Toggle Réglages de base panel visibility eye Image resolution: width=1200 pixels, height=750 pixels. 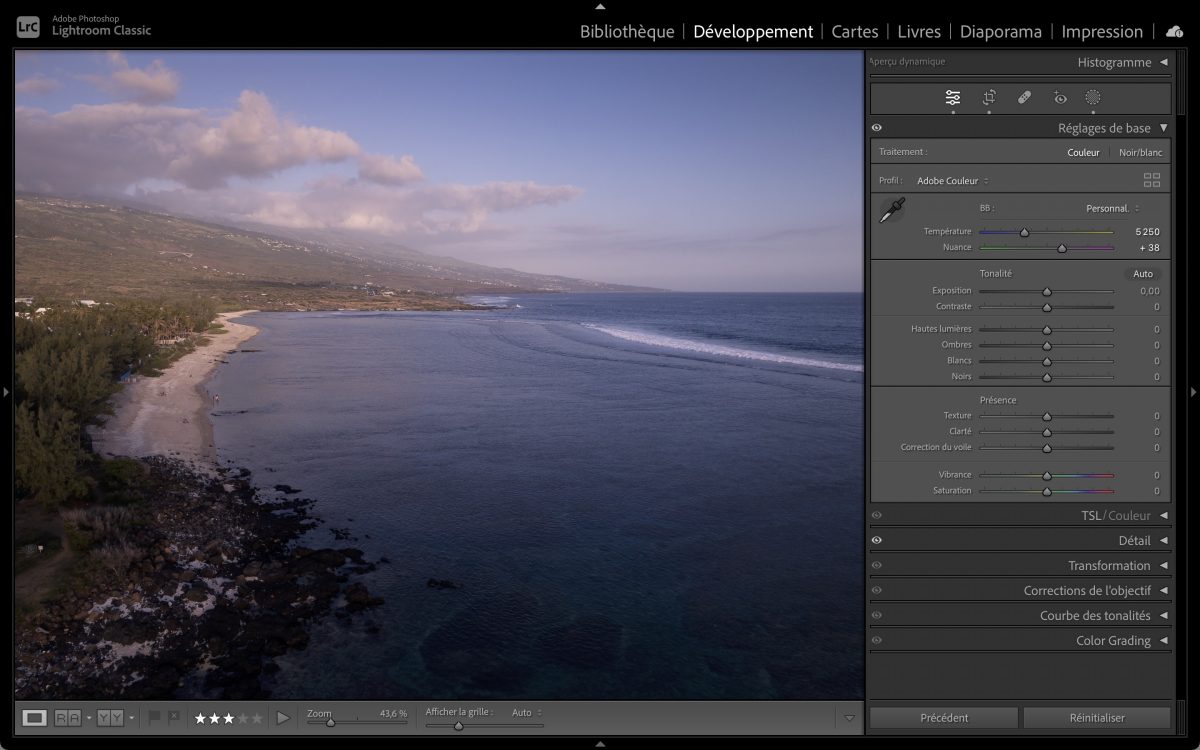(877, 128)
